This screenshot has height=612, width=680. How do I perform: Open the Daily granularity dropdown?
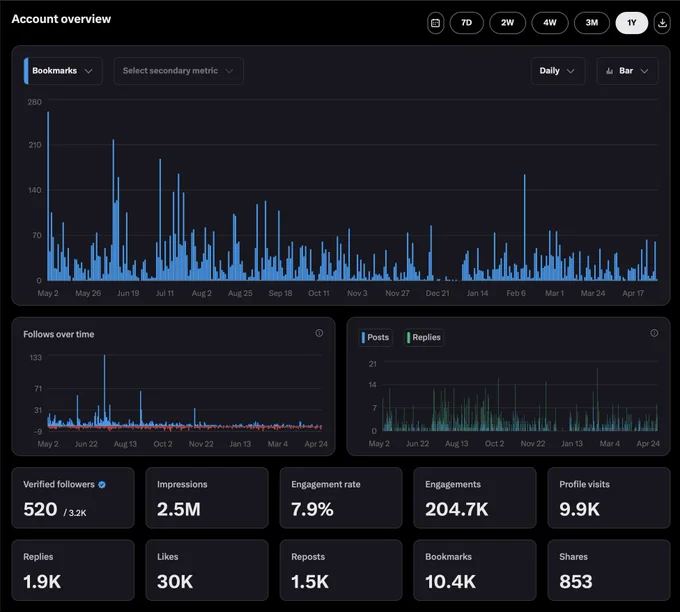coord(558,71)
